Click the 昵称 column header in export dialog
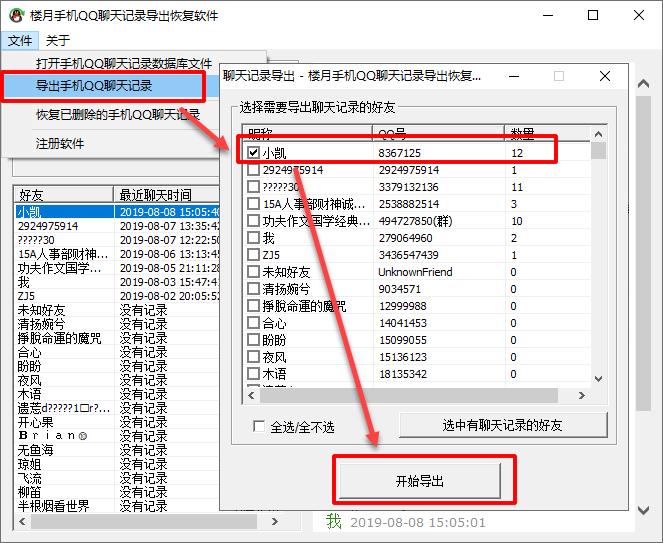The width and height of the screenshot is (663, 543). point(307,132)
